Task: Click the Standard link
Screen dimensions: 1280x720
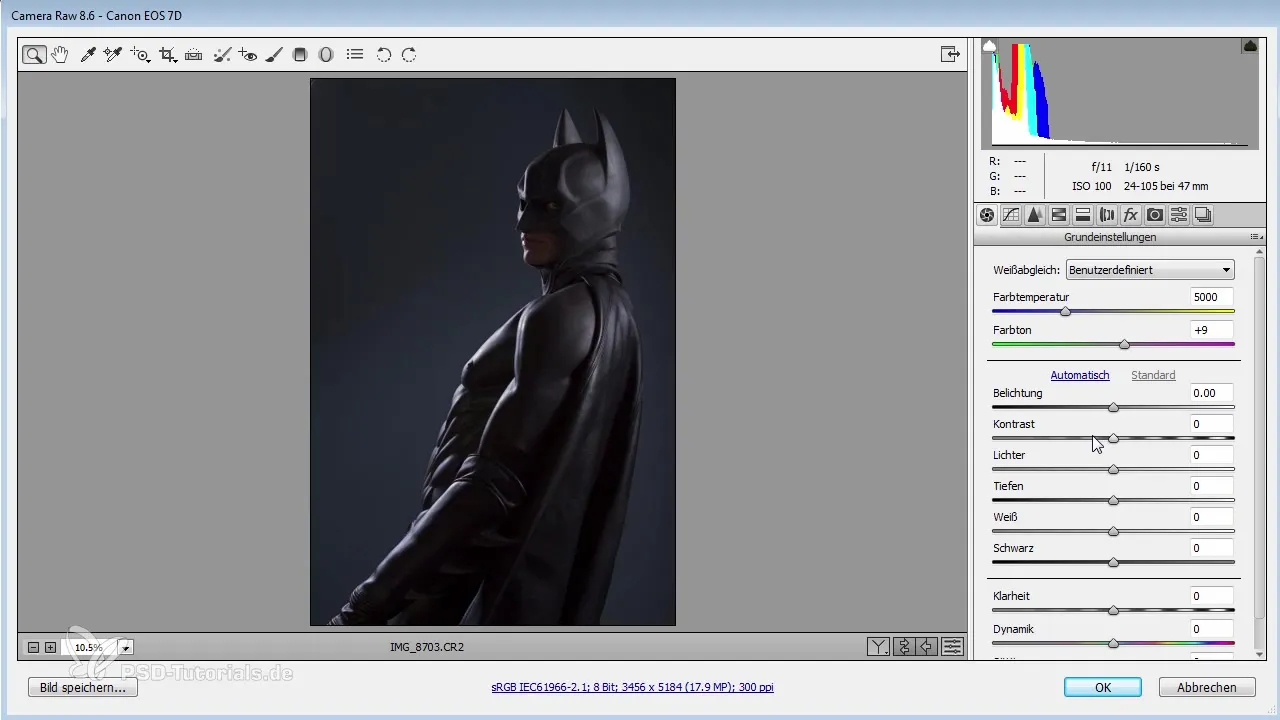Action: pyautogui.click(x=1153, y=375)
